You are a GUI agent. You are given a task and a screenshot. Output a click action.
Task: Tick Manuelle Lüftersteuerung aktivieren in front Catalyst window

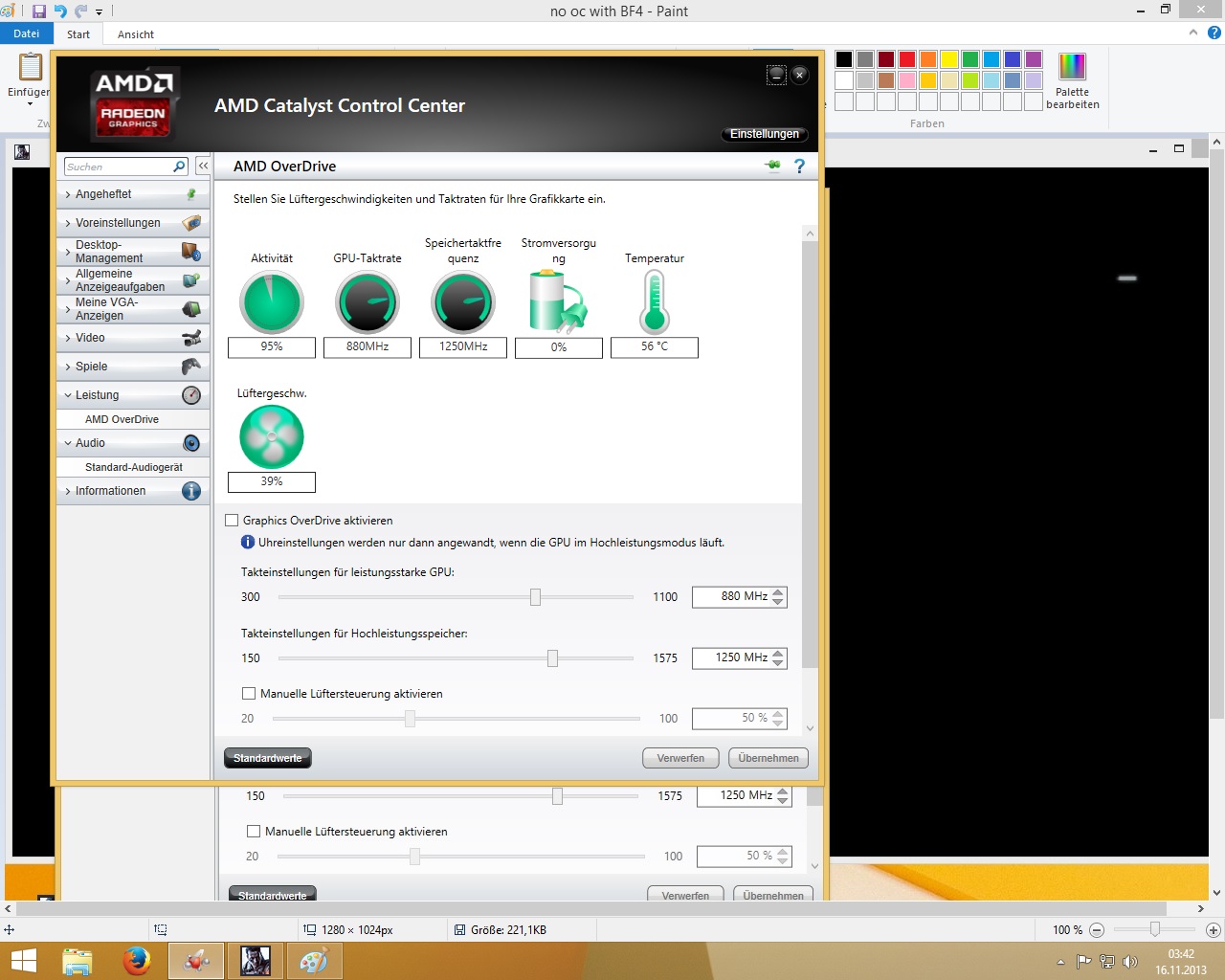coord(249,694)
